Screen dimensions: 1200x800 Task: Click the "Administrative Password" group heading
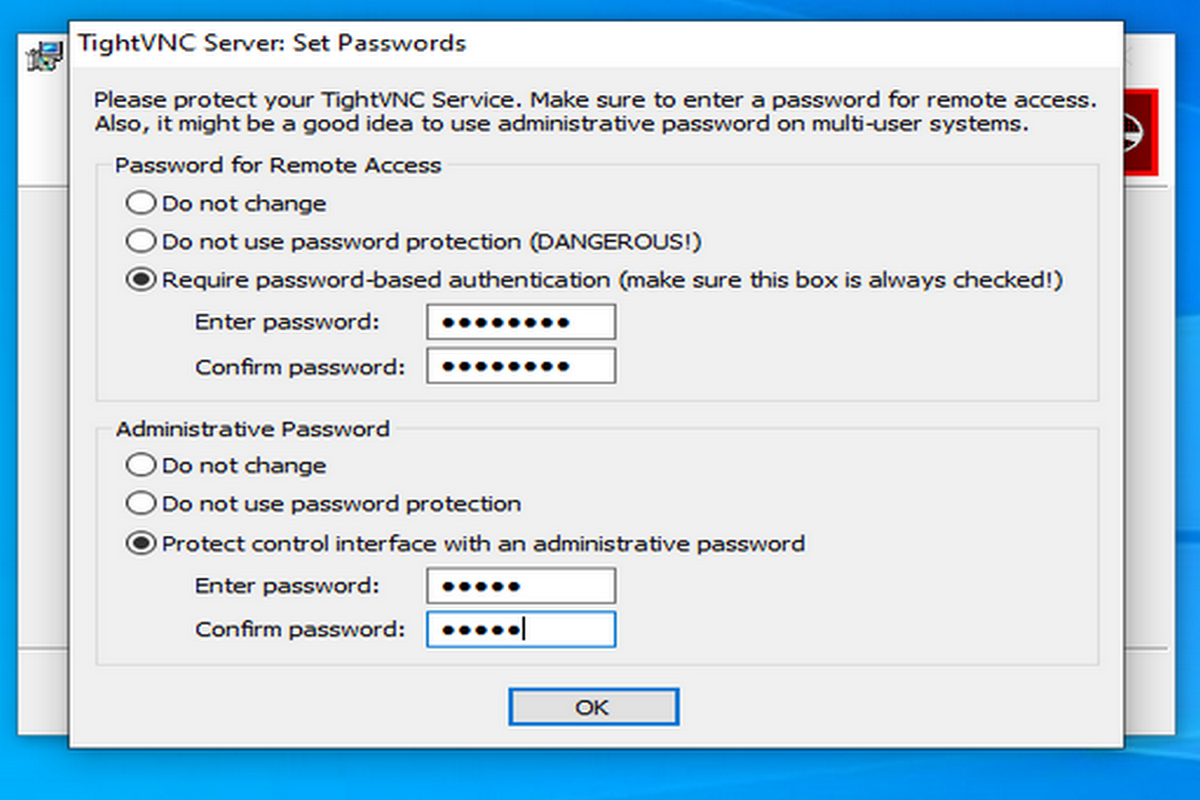[252, 429]
